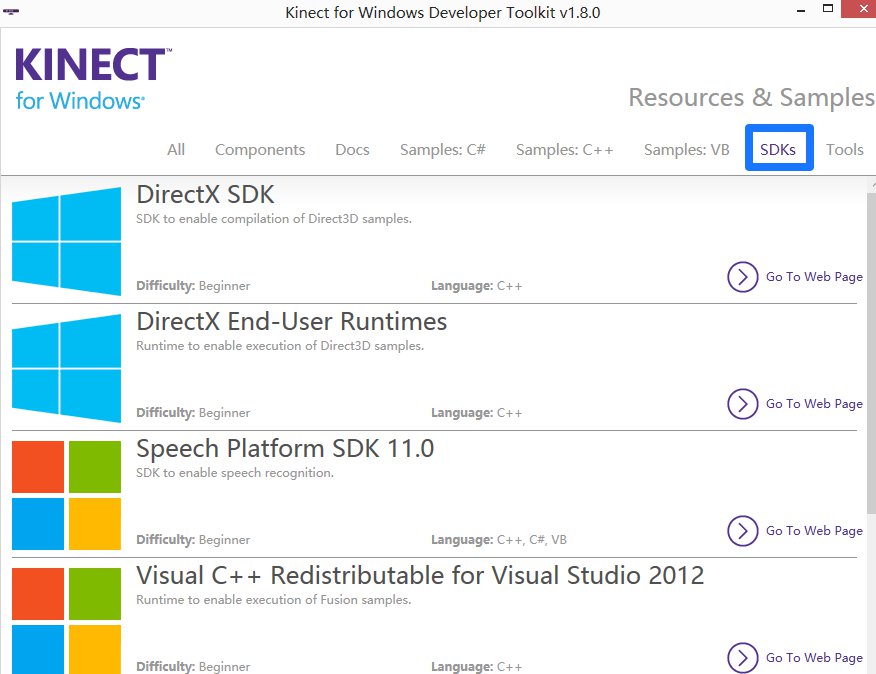Viewport: 876px width, 674px height.
Task: Open Go To Web Page for Visual C++ Redistributable
Action: click(814, 657)
